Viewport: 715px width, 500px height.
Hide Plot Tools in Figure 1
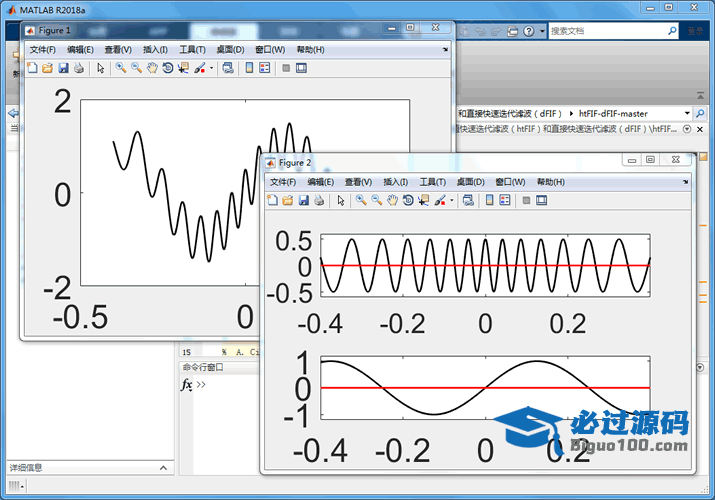(x=286, y=68)
